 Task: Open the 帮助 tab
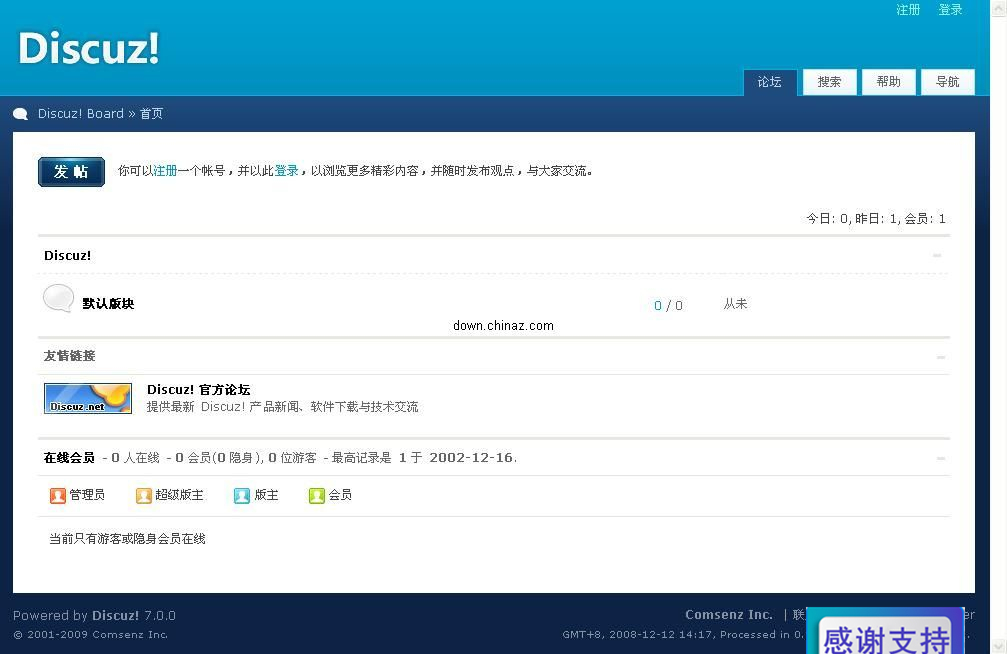point(889,82)
